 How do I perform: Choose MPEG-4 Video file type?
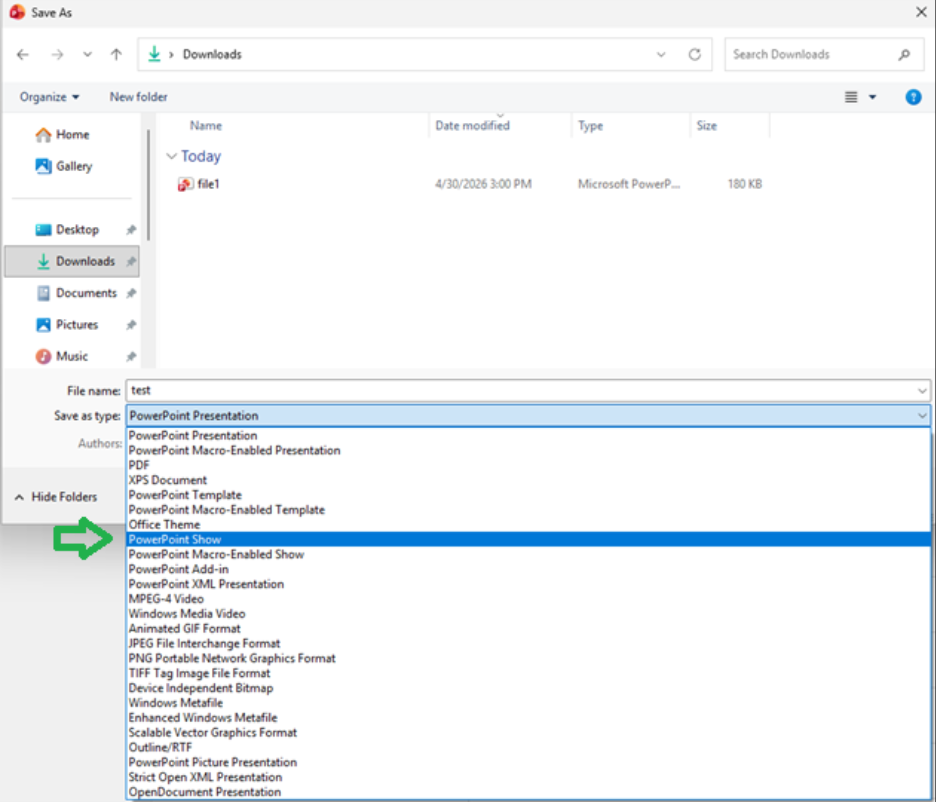pyautogui.click(x=528, y=599)
